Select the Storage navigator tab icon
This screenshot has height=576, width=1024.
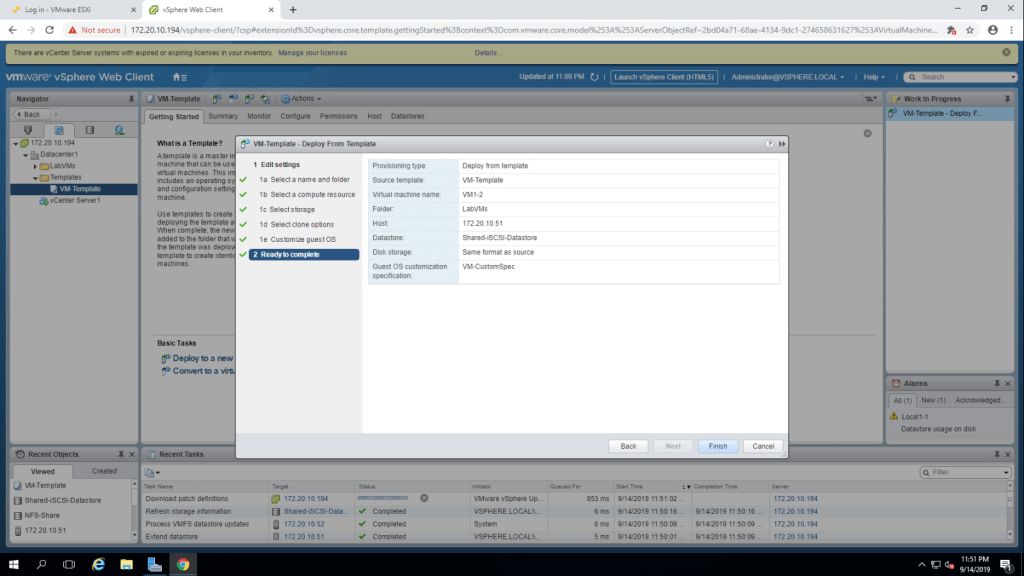(x=89, y=130)
